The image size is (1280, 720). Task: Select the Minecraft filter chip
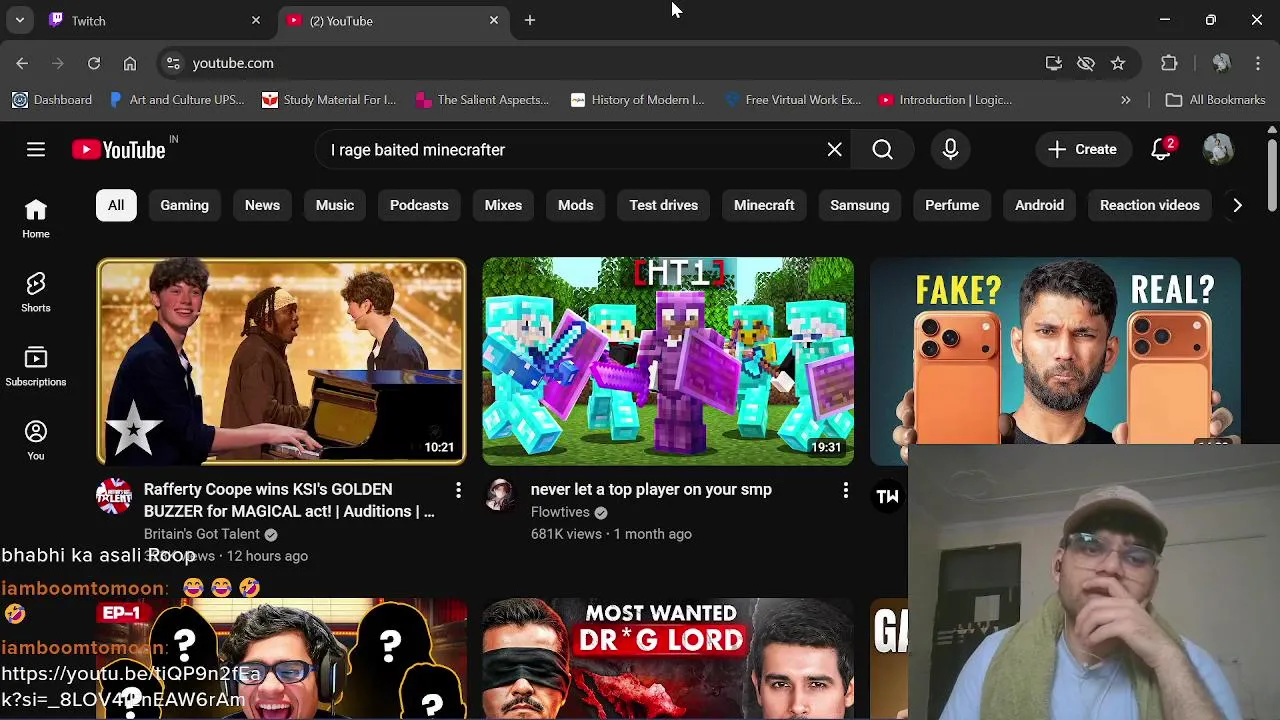coord(764,205)
